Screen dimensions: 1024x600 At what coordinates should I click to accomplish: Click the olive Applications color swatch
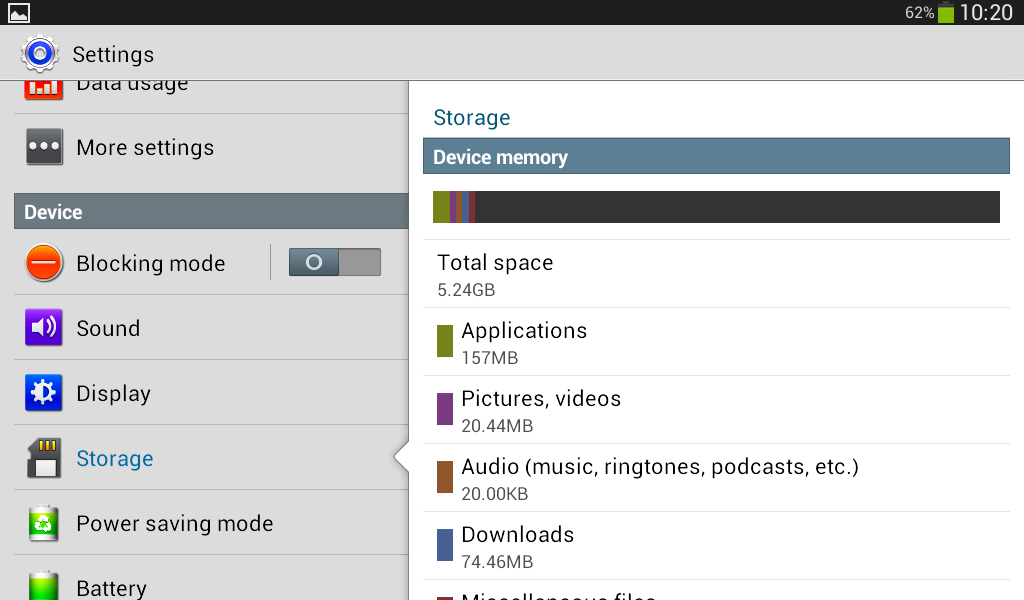tap(445, 341)
